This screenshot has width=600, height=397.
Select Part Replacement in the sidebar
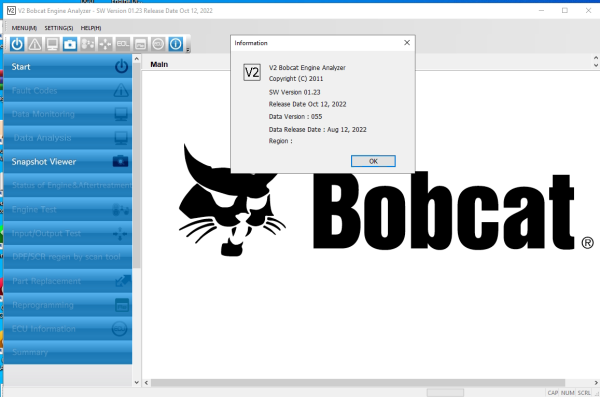pyautogui.click(x=68, y=281)
